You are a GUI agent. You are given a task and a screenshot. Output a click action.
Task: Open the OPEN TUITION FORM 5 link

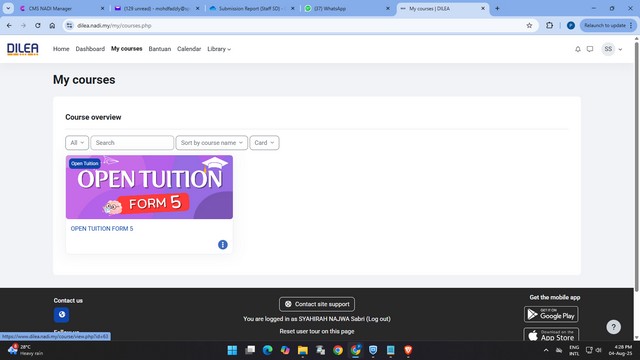point(102,229)
